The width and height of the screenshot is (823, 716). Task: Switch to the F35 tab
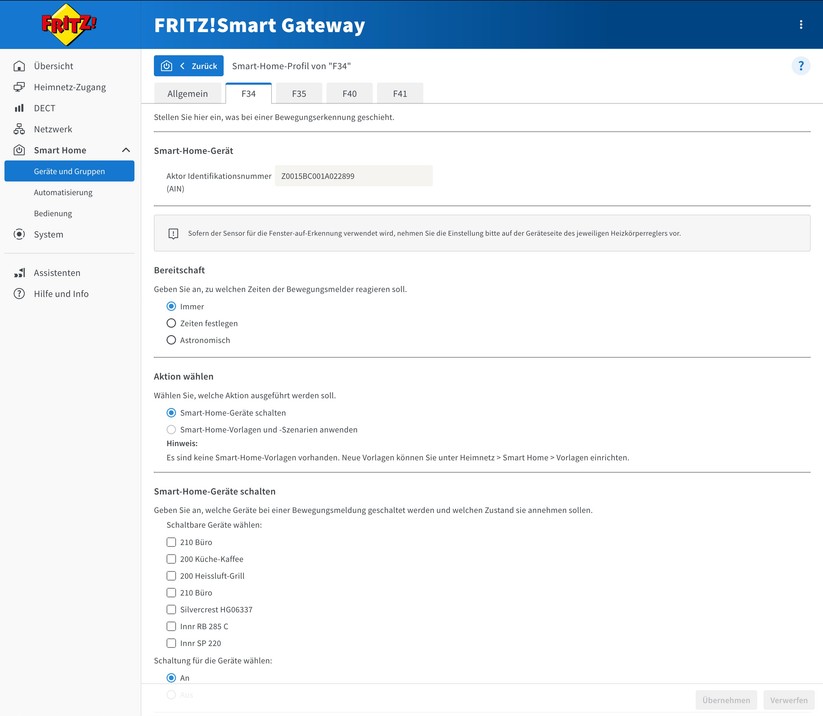[299, 92]
